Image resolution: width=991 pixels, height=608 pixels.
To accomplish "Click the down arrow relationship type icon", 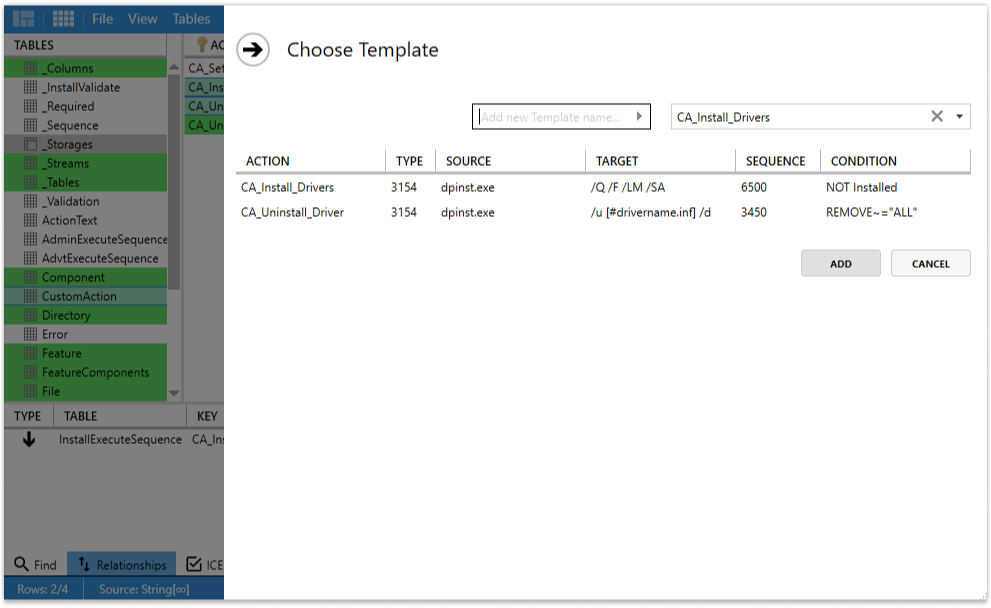I will point(29,439).
